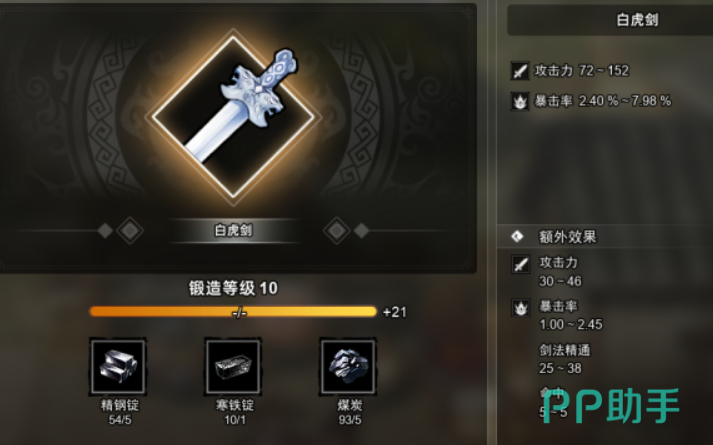Select the 精钢锭 steel ingot material icon
Viewport: 713px width, 445px height.
coord(118,366)
